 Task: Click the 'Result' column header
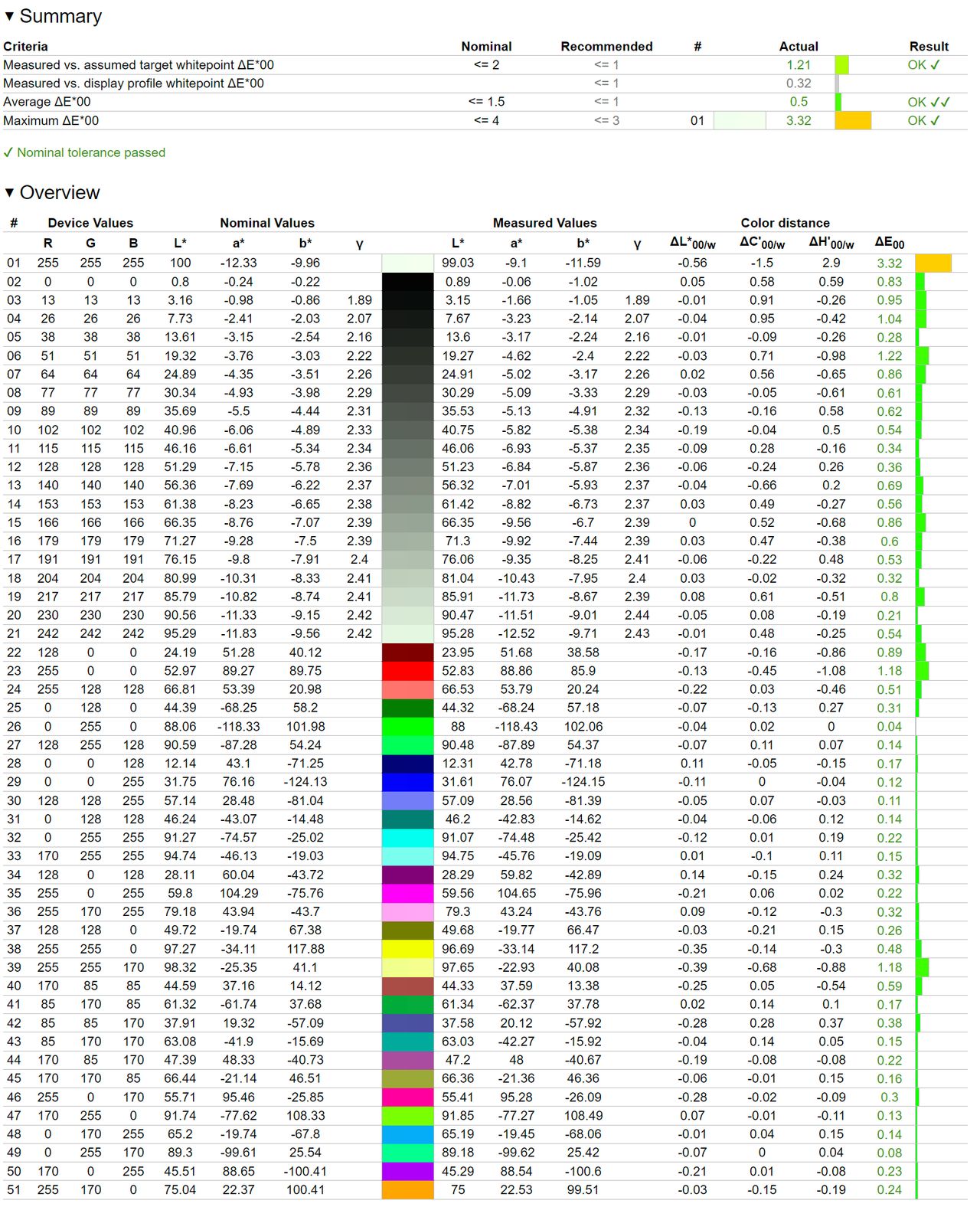click(x=929, y=47)
